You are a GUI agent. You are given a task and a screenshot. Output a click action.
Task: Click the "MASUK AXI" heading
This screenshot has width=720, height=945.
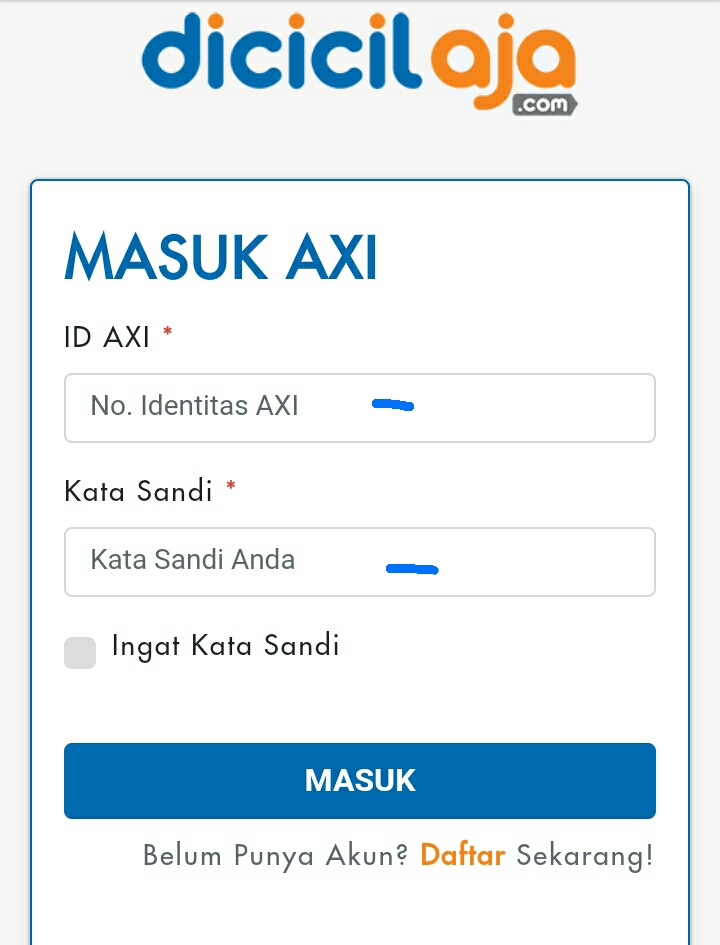[221, 257]
